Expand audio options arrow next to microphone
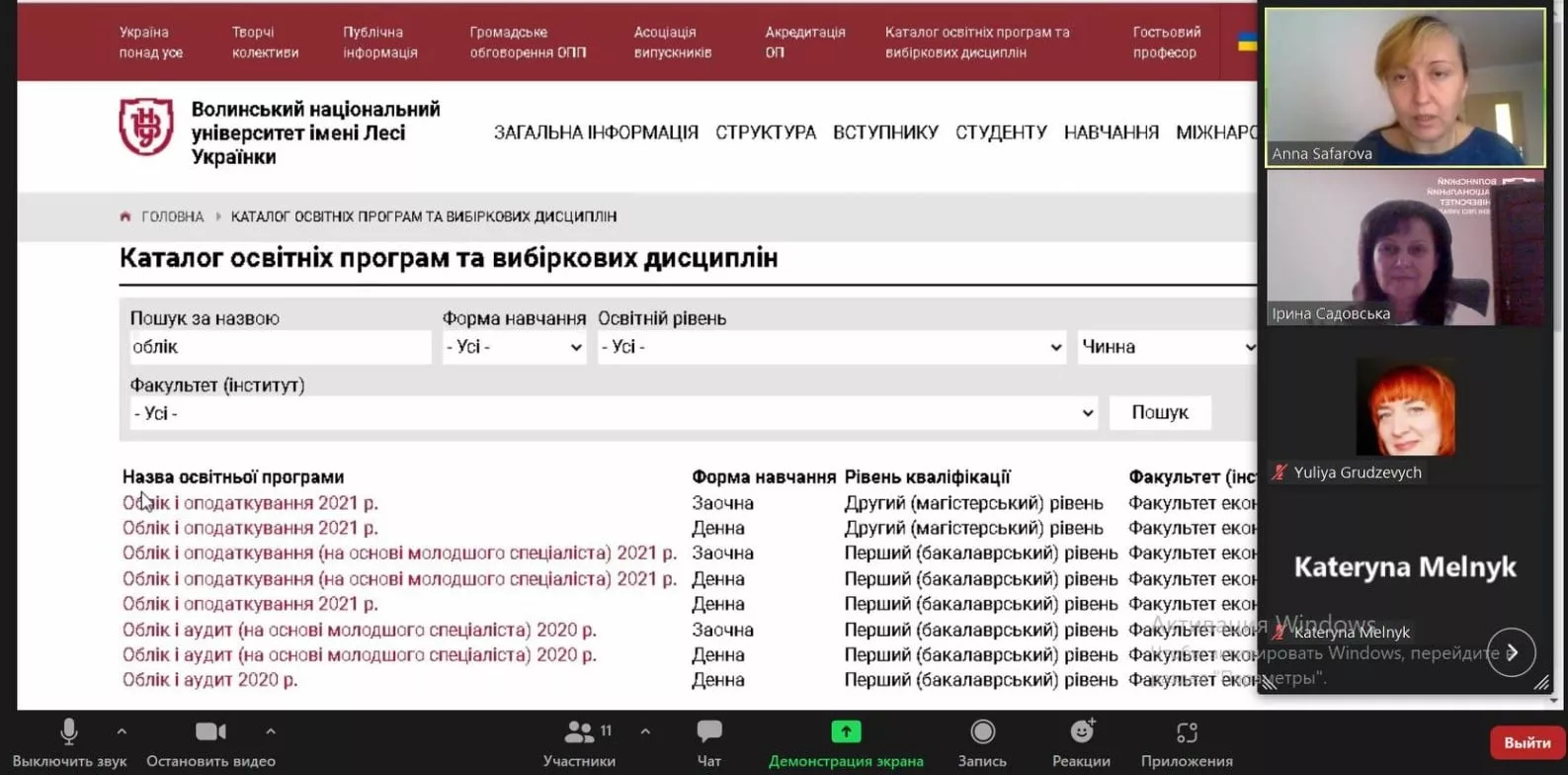 (122, 732)
